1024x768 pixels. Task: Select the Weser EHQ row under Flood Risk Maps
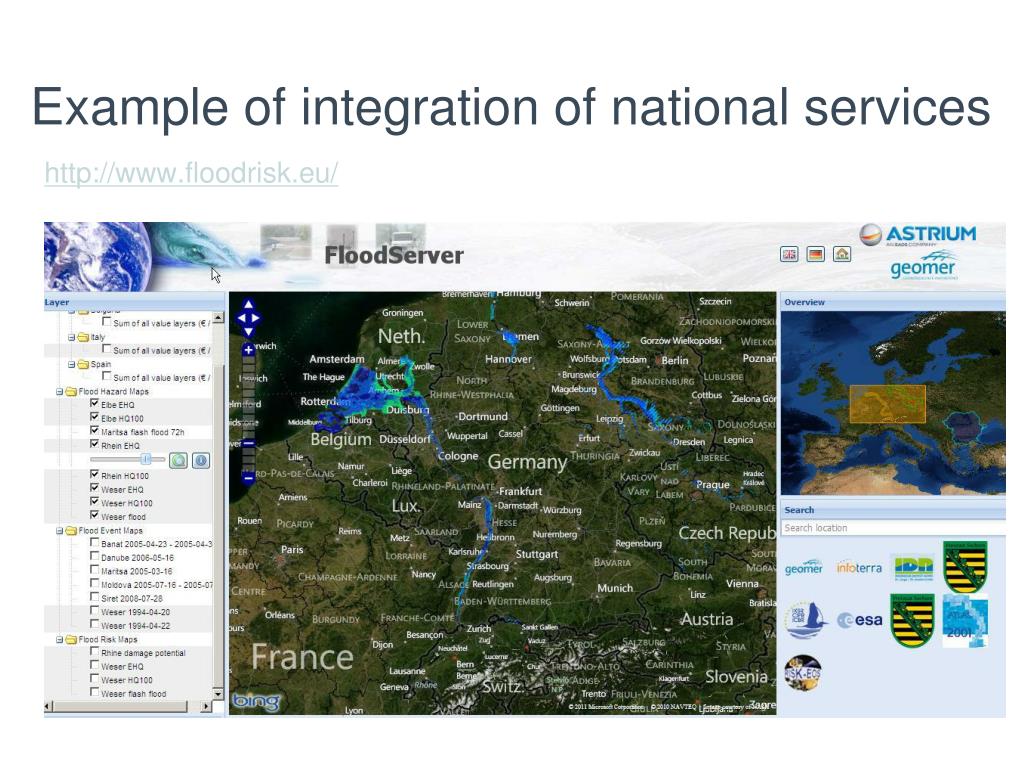click(129, 666)
